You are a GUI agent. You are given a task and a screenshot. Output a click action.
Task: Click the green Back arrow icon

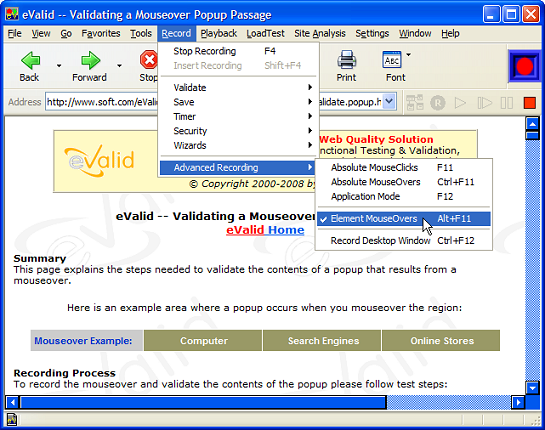[x=31, y=60]
